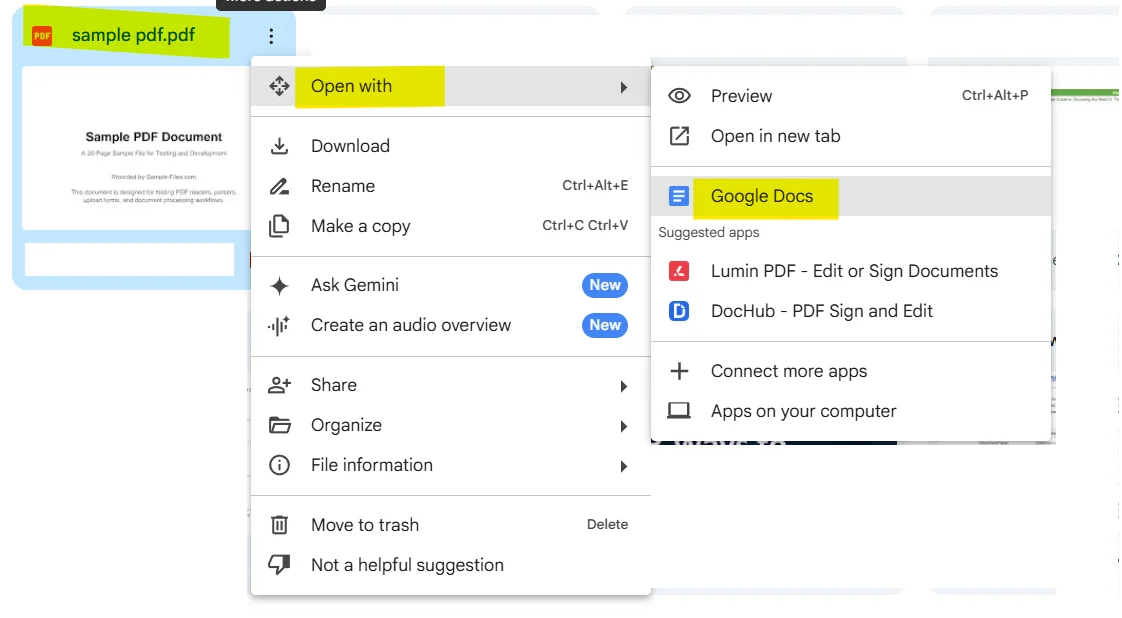Click the Ask Gemini sparkle icon
Image resolution: width=1122 pixels, height=618 pixels.
279,285
